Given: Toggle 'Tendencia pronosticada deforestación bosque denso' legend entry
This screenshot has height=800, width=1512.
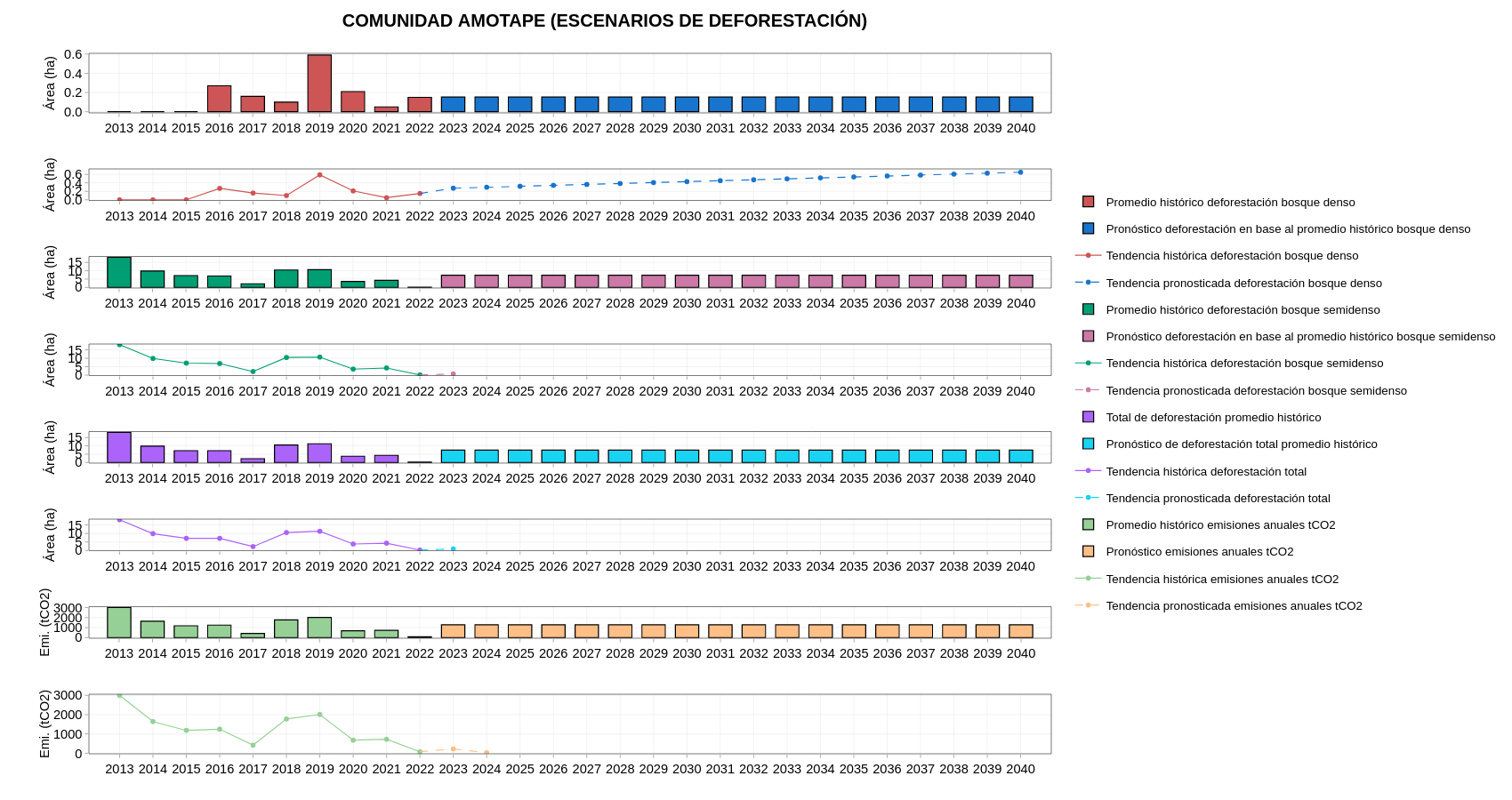Looking at the screenshot, I should coord(1243,284).
